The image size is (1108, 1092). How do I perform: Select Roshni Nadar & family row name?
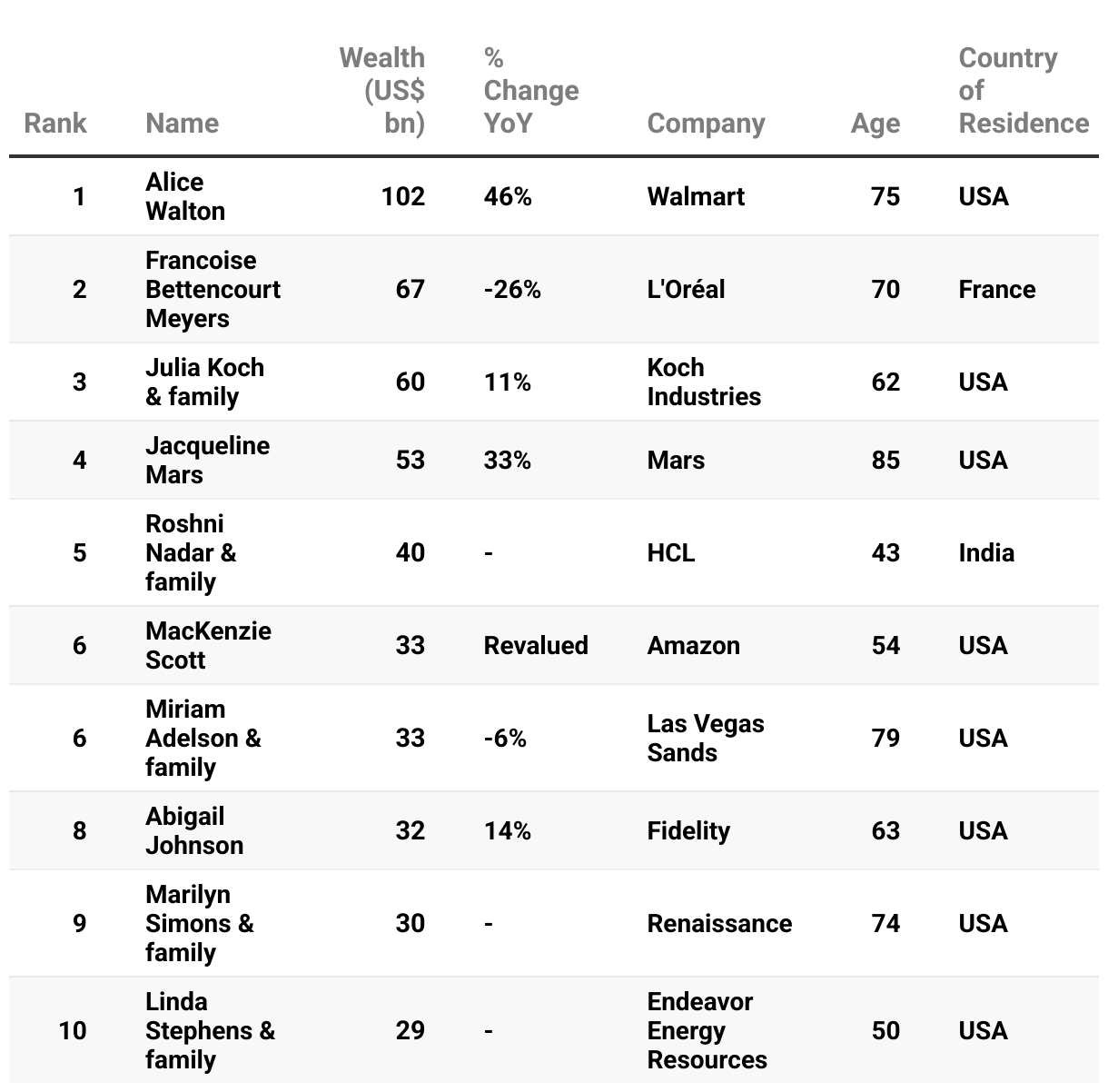click(191, 552)
